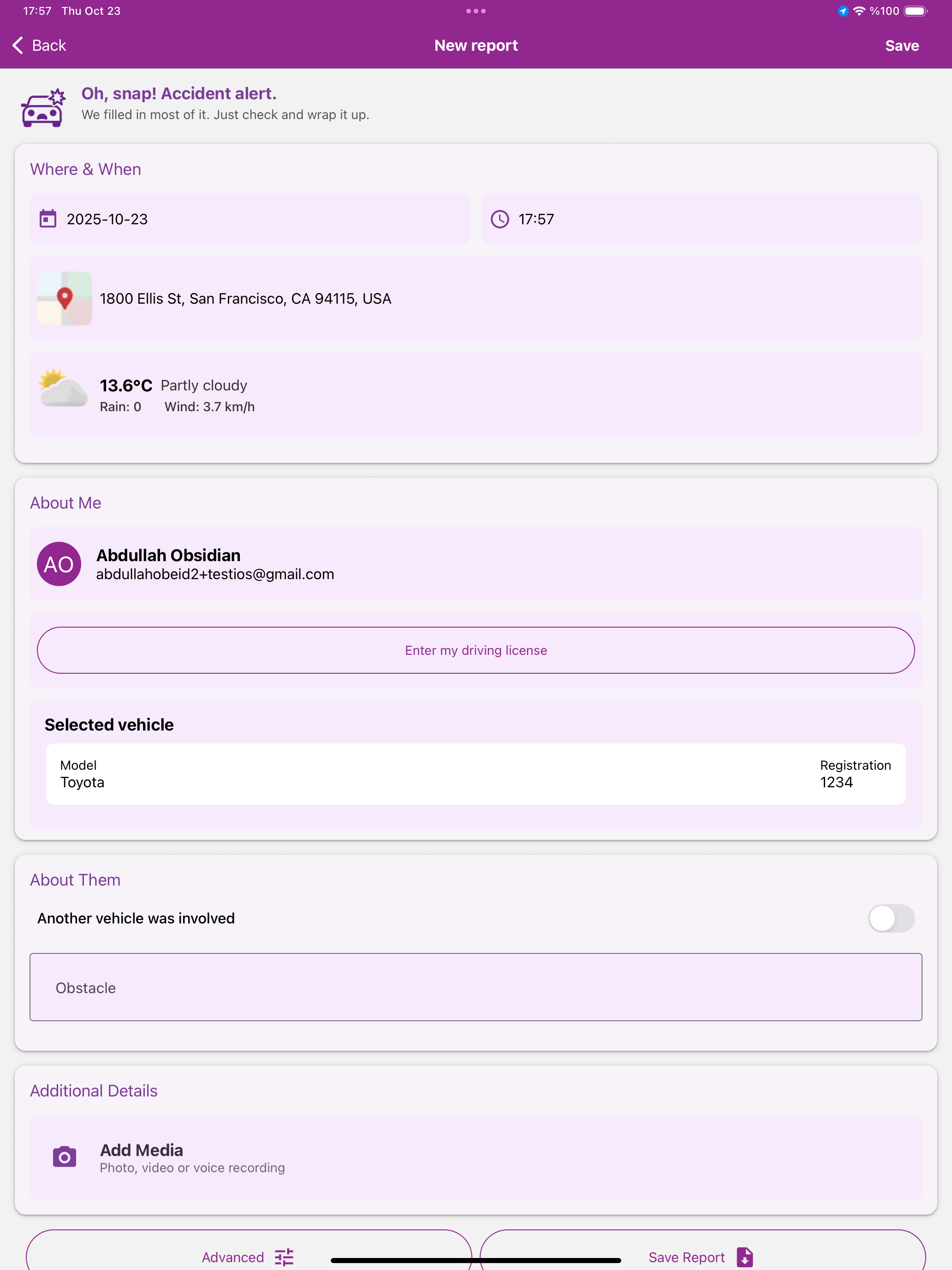Click Enter my driving license button
952x1270 pixels.
(476, 650)
